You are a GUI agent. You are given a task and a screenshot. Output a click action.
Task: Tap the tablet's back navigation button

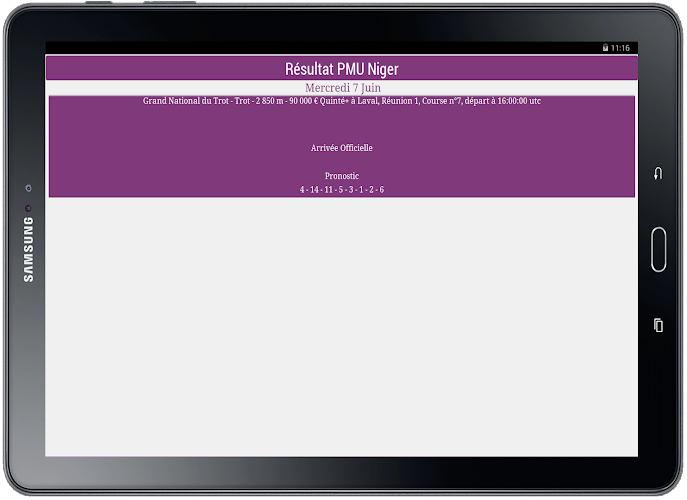pos(658,174)
